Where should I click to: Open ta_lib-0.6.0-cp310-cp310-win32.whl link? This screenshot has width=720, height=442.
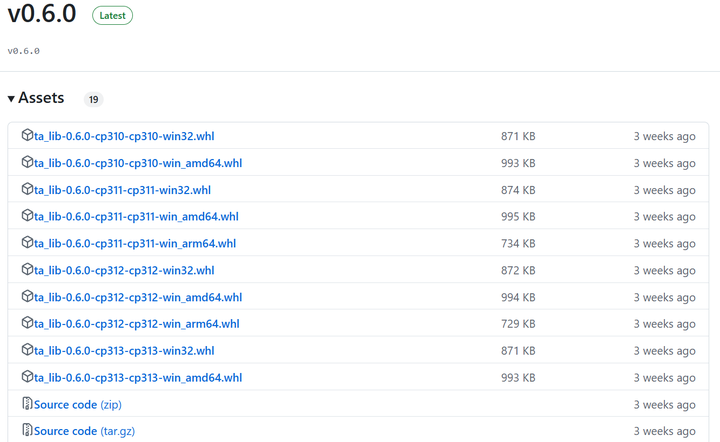[124, 136]
